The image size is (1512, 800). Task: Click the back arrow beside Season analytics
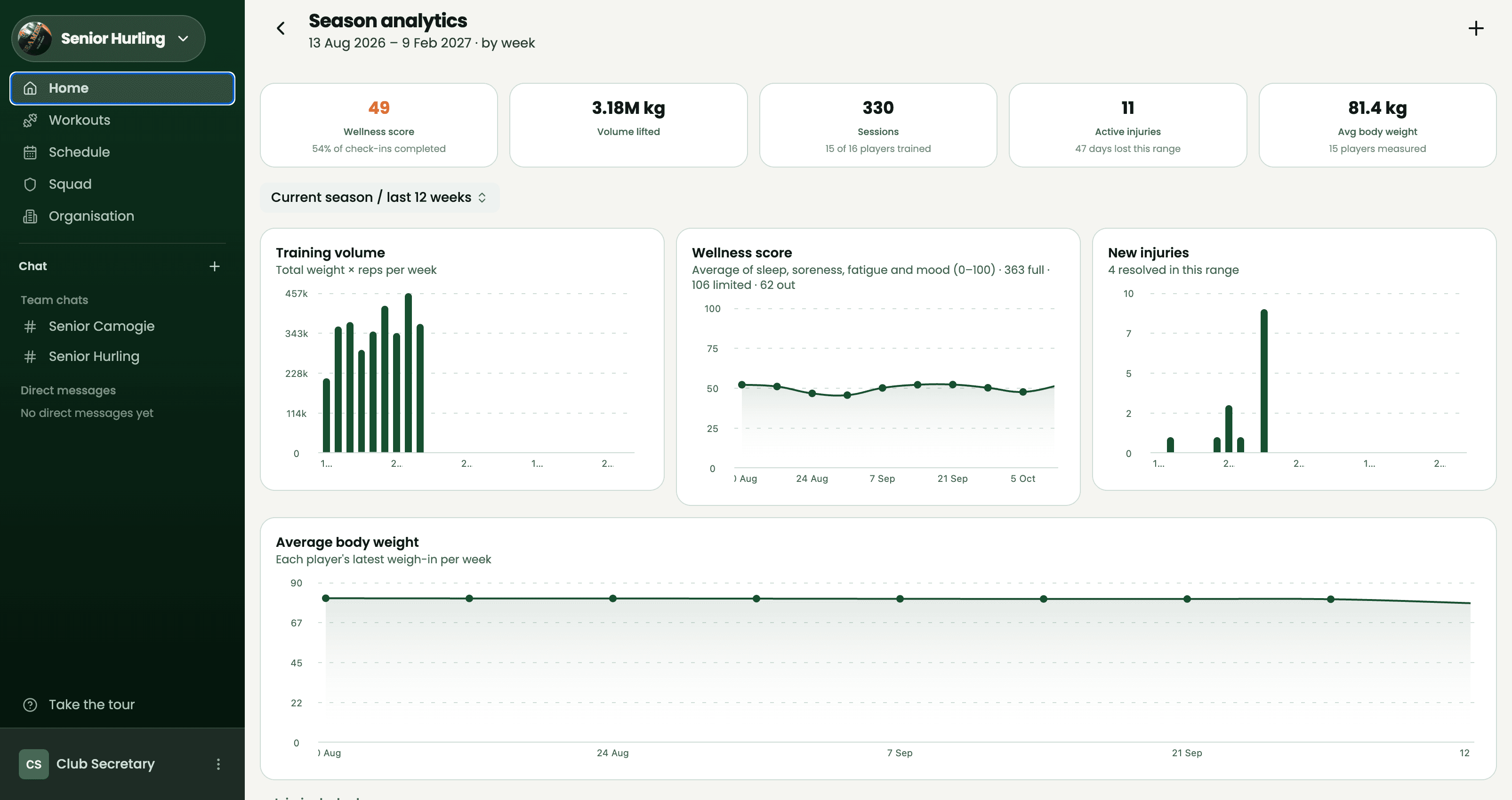point(281,28)
